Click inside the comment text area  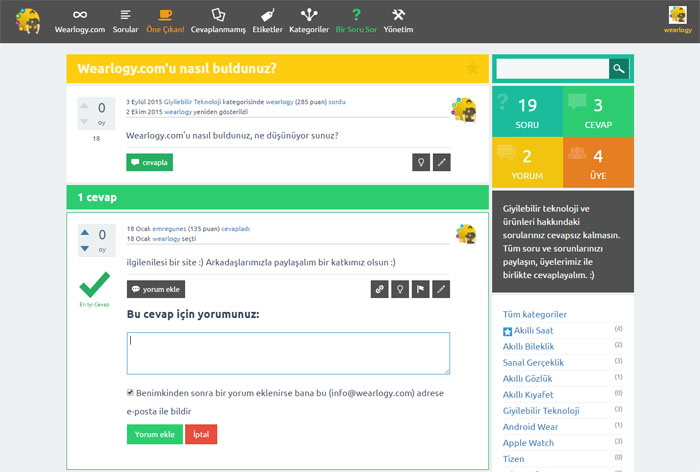[288, 353]
